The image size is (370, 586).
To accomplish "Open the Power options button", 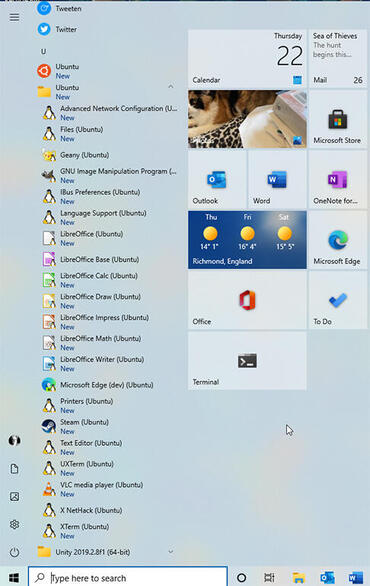I will click(x=14, y=552).
